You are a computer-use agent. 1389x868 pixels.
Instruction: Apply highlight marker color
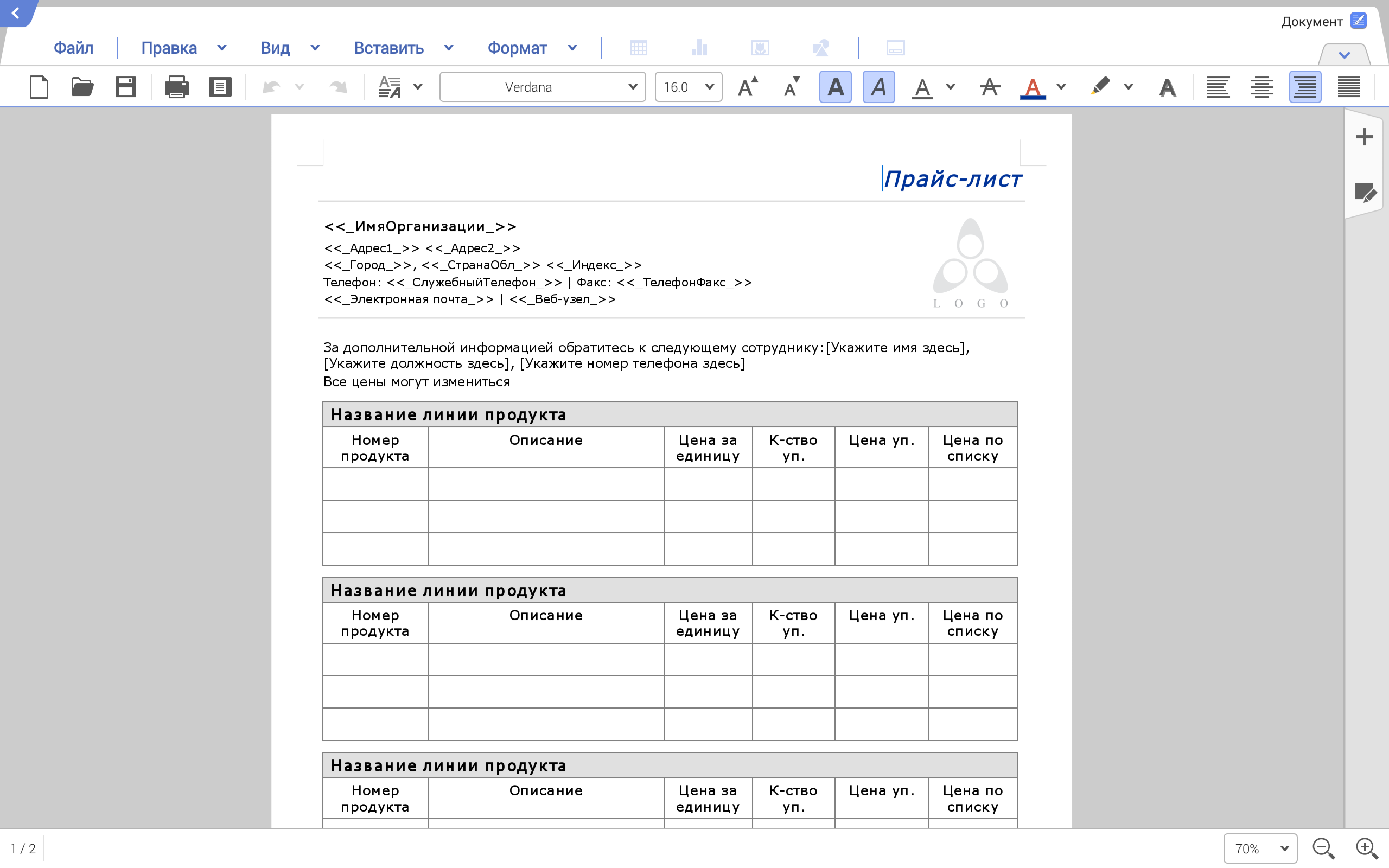coord(1100,87)
